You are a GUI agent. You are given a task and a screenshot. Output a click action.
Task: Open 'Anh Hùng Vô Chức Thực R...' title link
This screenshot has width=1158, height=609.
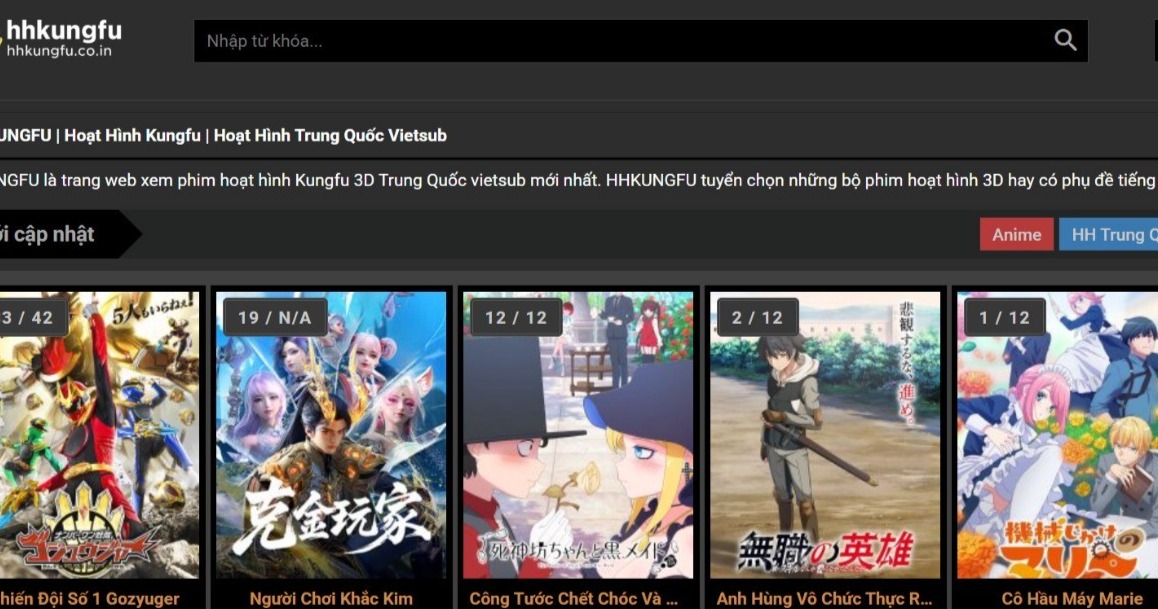824,599
